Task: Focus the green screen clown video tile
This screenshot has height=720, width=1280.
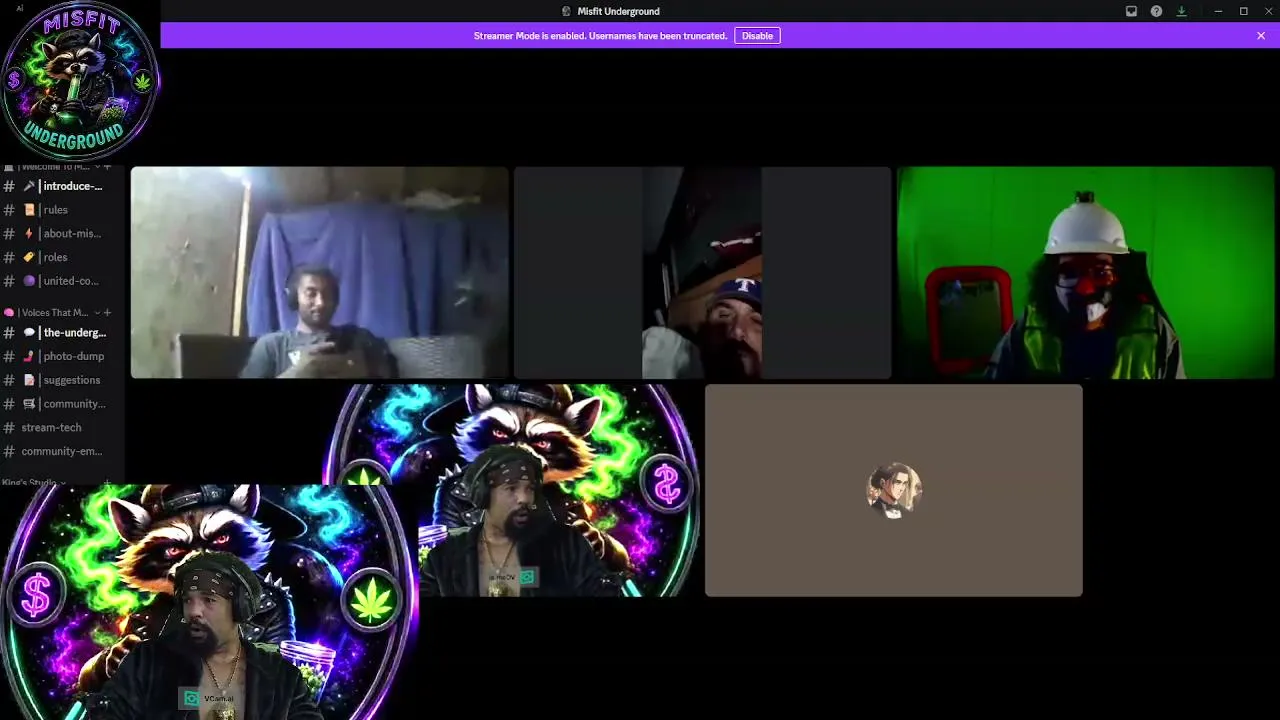Action: pyautogui.click(x=1085, y=273)
